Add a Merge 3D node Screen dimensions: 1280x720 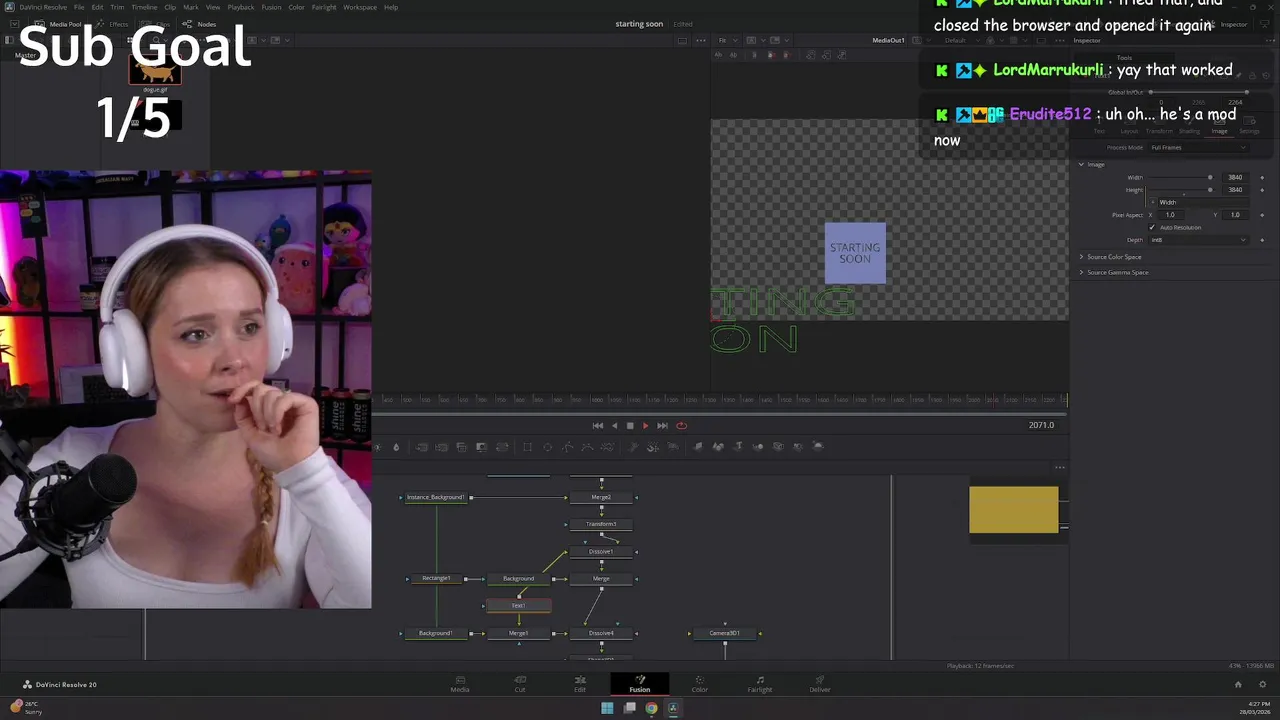point(758,446)
